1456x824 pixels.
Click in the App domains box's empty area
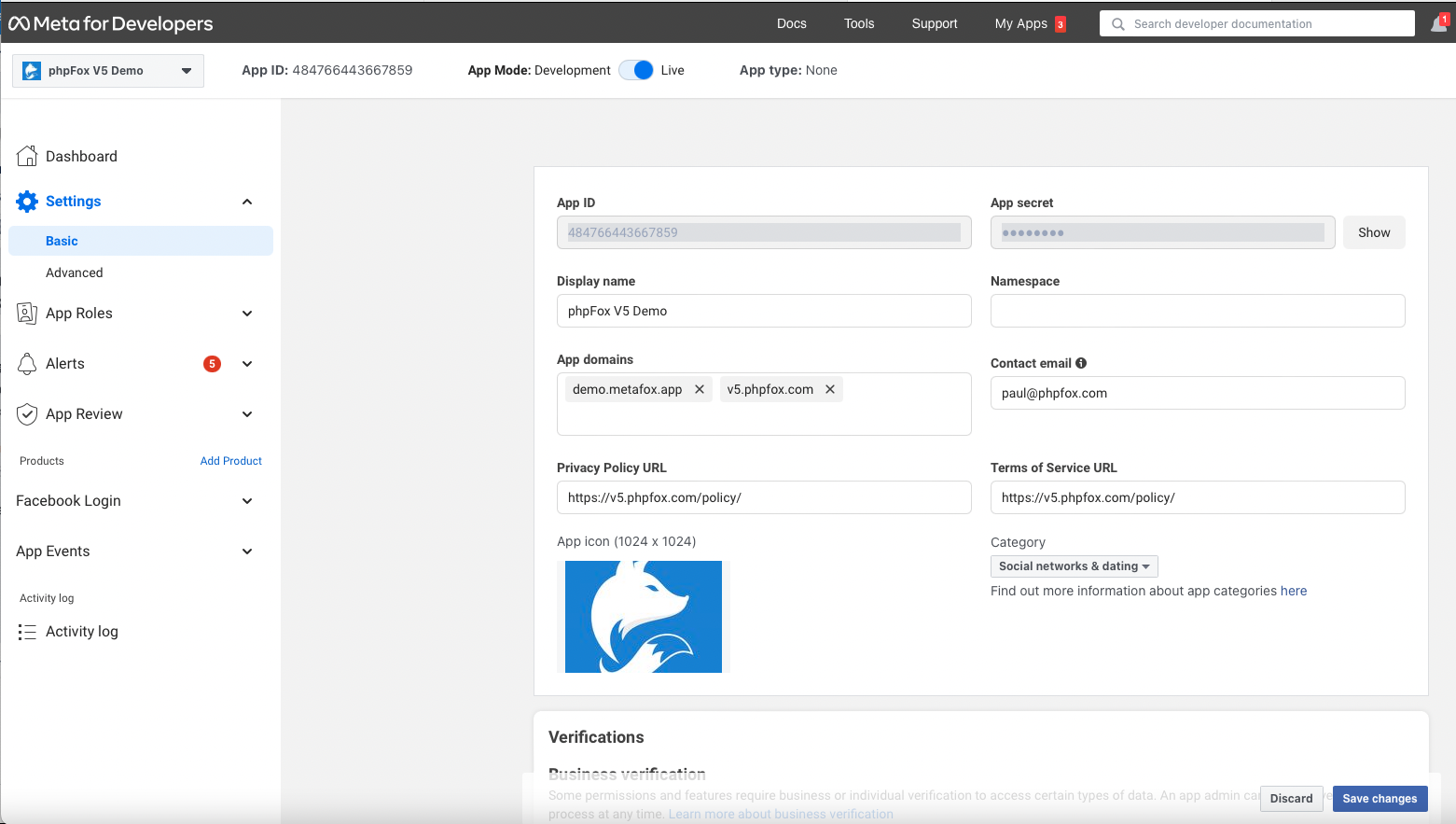tap(764, 420)
